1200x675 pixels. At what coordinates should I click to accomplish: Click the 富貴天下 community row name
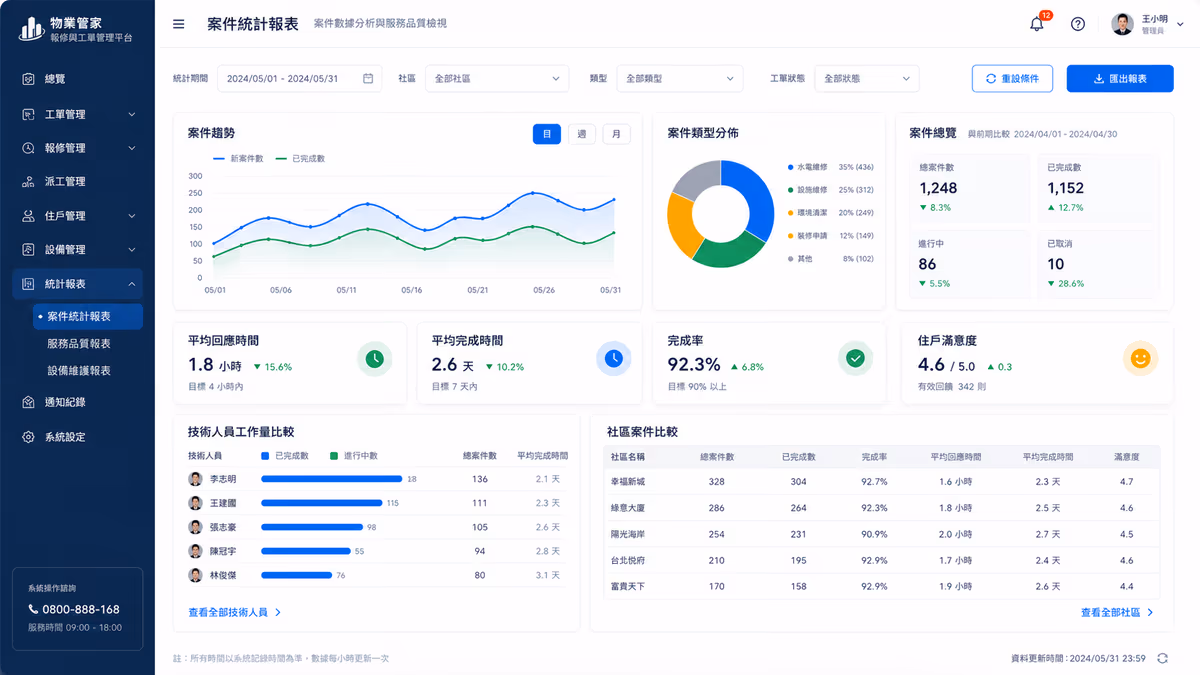[628, 586]
